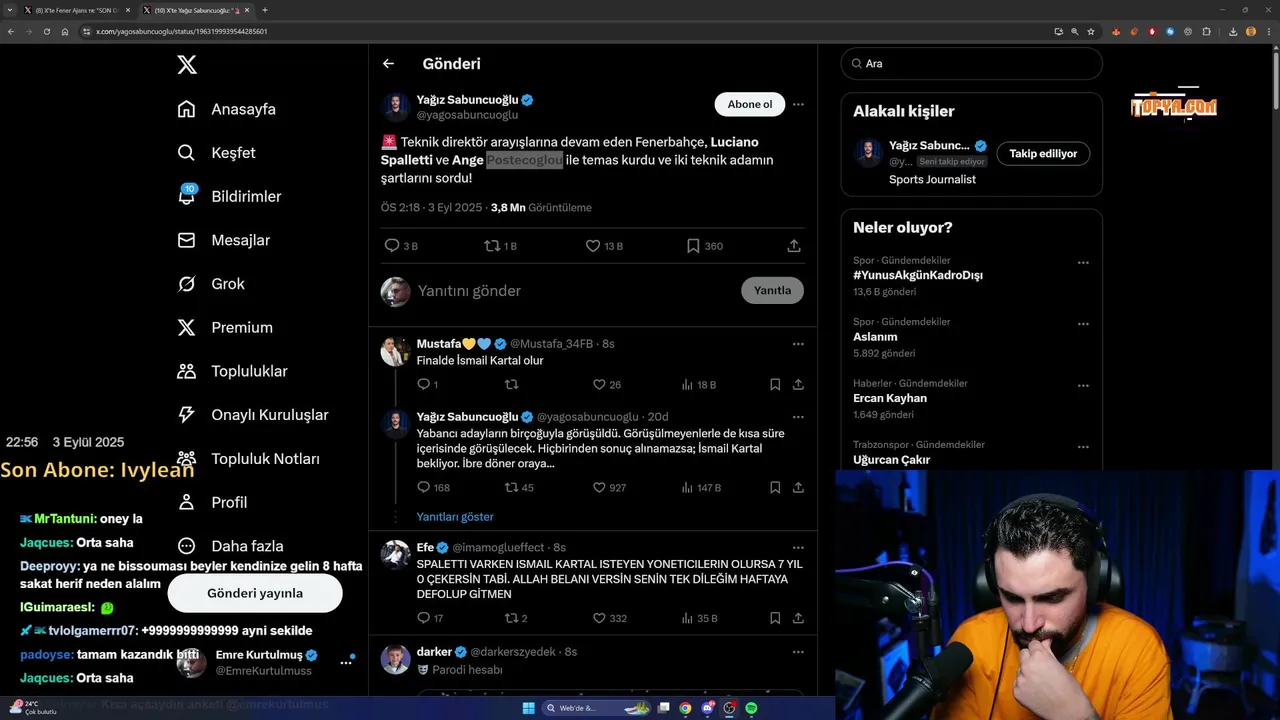The image size is (1280, 720).
Task: Open more options on darker's reply
Action: (798, 652)
